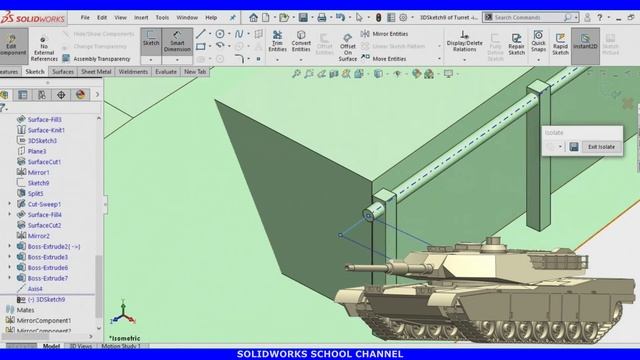Switch to the Evaluate tab
This screenshot has width=640, height=360.
pos(166,72)
